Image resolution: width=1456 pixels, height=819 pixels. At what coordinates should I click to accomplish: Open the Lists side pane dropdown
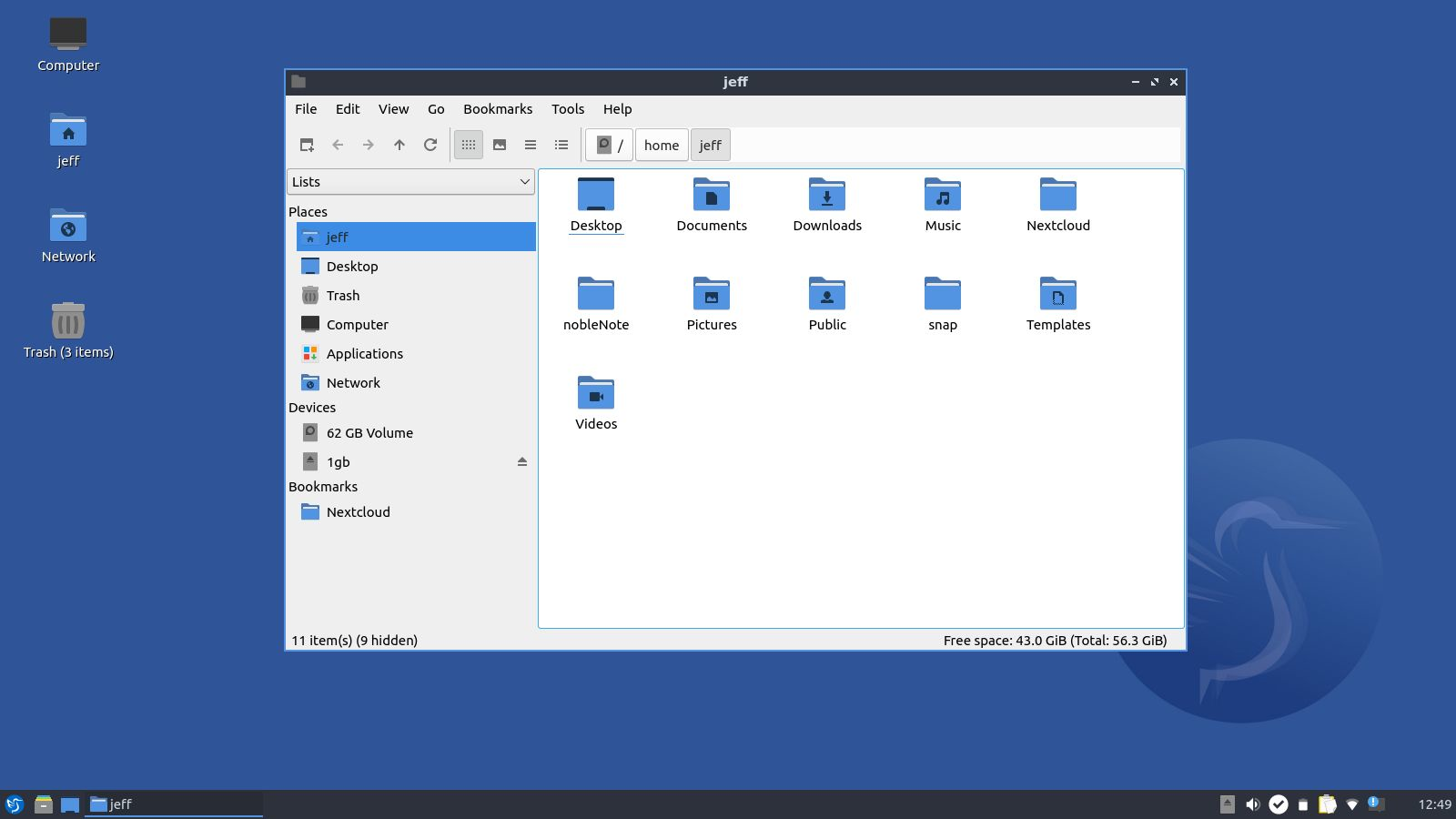coord(411,182)
